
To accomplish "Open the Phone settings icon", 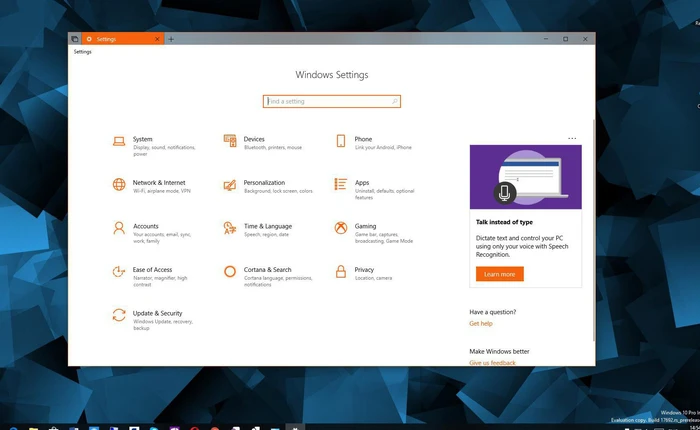I will [341, 141].
